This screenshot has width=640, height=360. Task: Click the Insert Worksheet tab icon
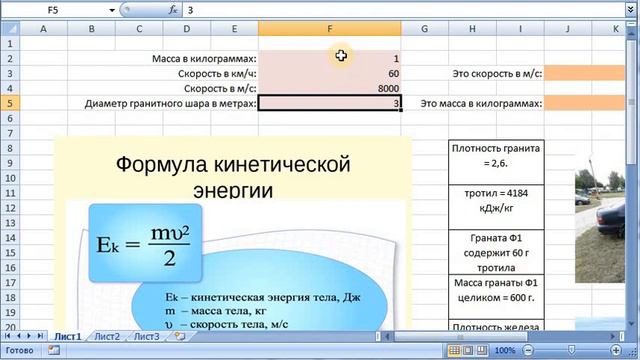point(180,336)
